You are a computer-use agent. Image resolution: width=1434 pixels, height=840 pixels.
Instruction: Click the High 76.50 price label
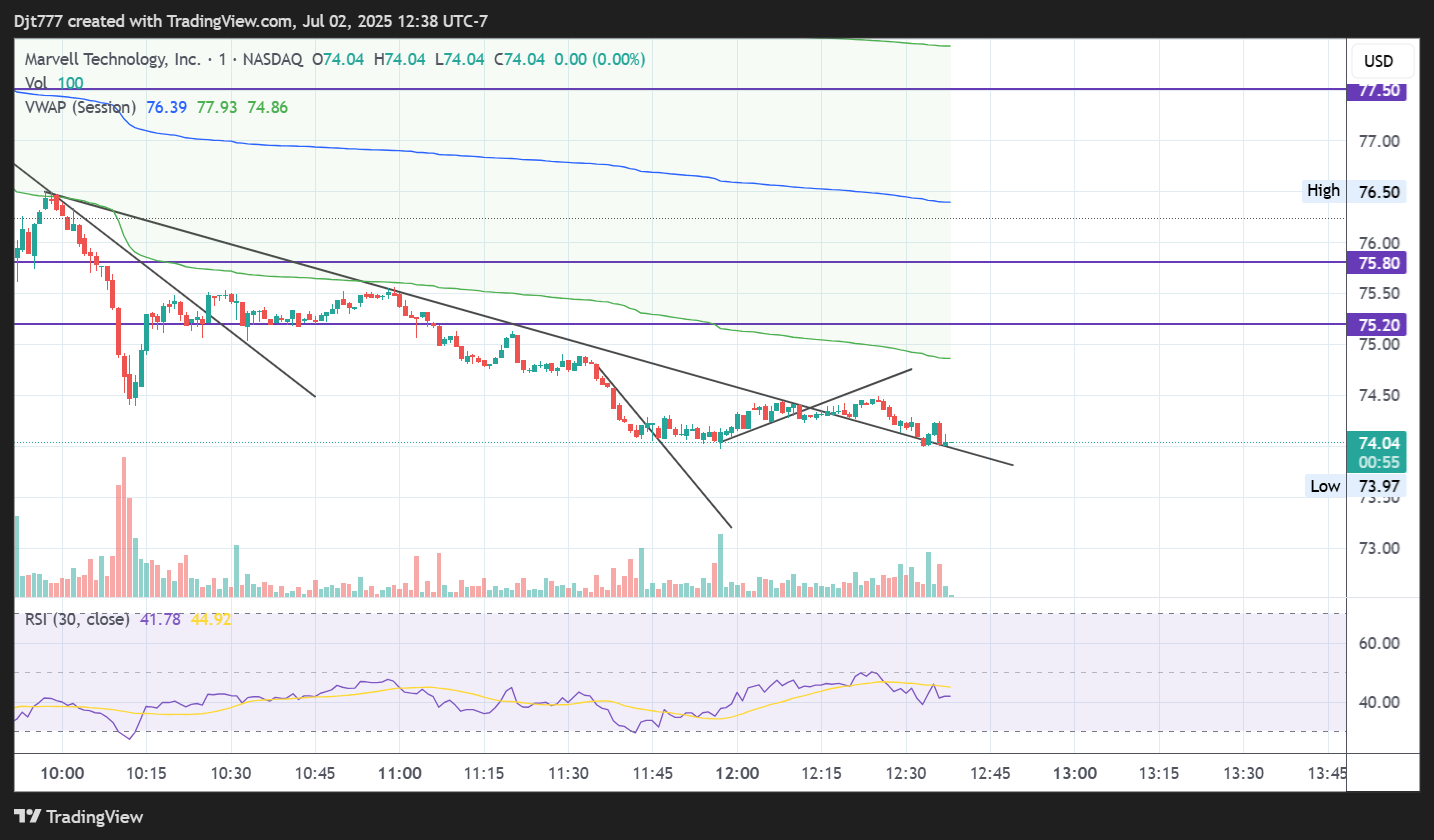pos(1356,191)
